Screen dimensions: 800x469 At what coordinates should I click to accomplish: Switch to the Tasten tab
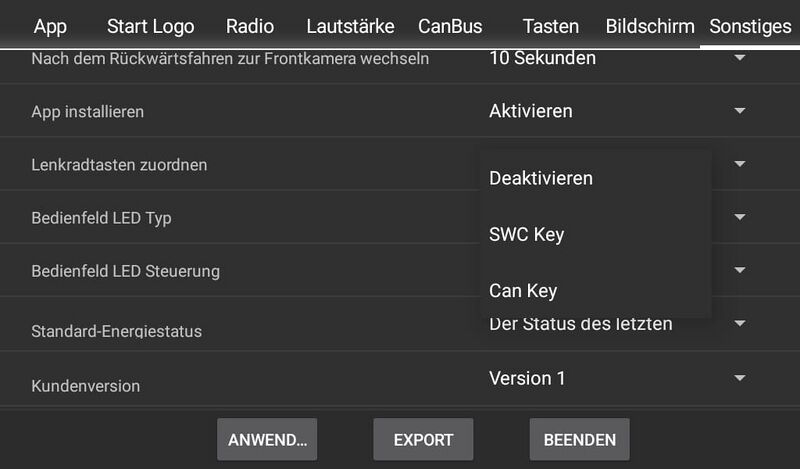(x=551, y=26)
